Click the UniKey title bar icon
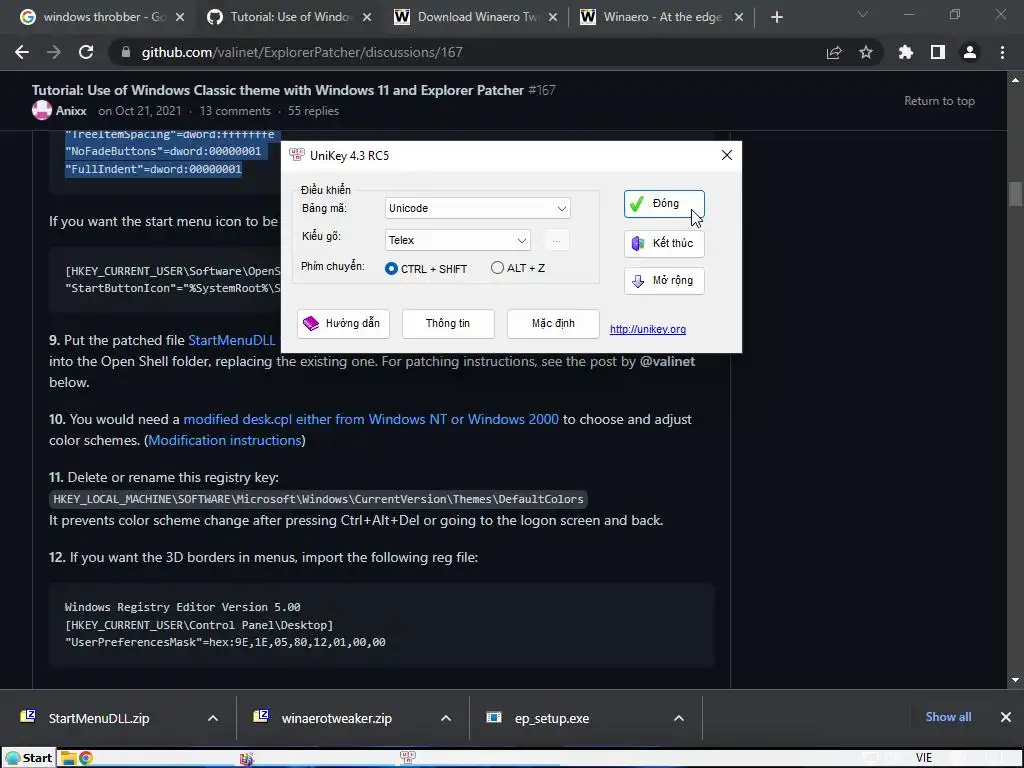This screenshot has width=1024, height=768. [x=296, y=155]
